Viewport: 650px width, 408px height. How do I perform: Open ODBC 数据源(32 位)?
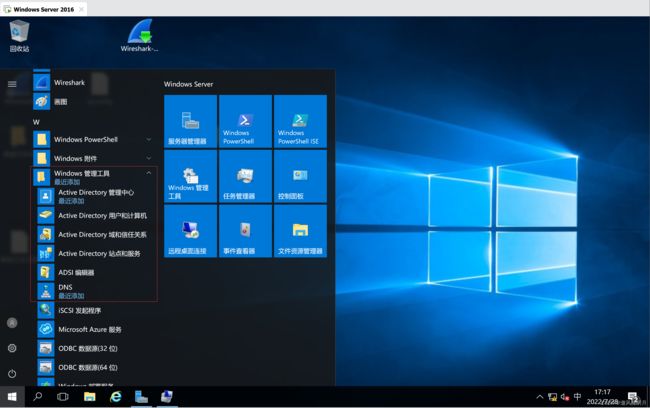point(95,348)
